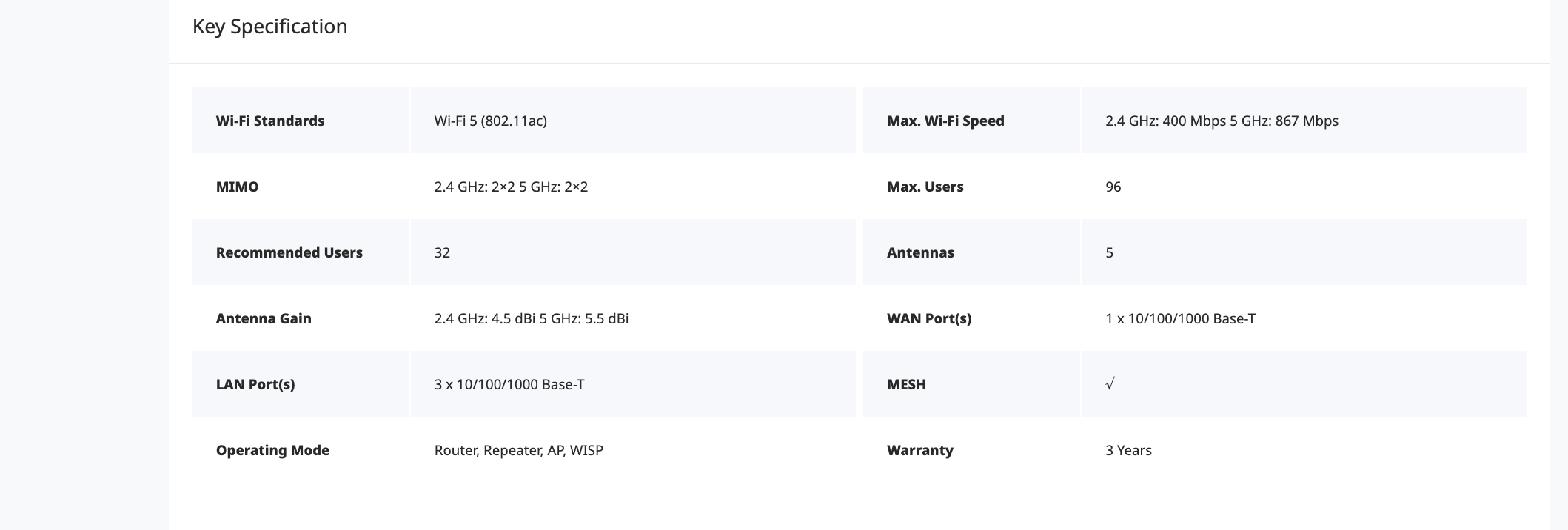The image size is (1568, 530).
Task: Click the MIMO label
Action: coord(238,187)
